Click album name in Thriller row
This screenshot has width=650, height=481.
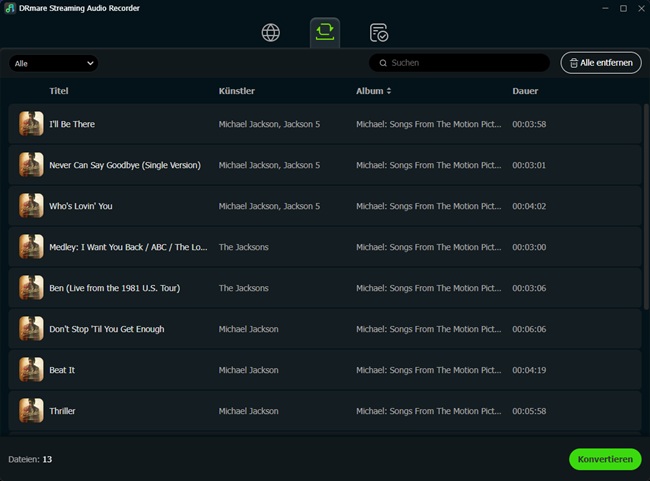429,411
